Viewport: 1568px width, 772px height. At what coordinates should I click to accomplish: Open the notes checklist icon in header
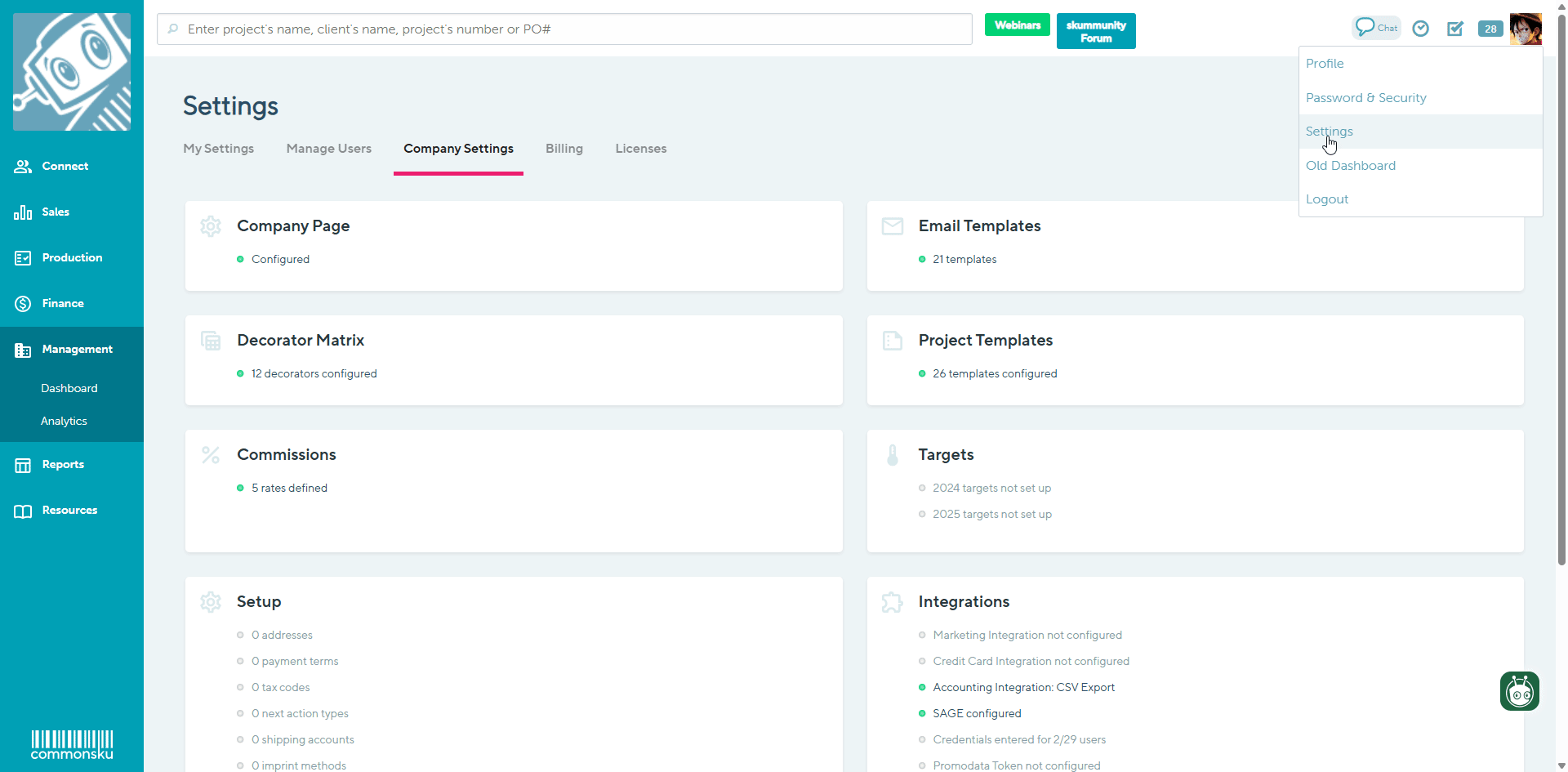(1455, 29)
